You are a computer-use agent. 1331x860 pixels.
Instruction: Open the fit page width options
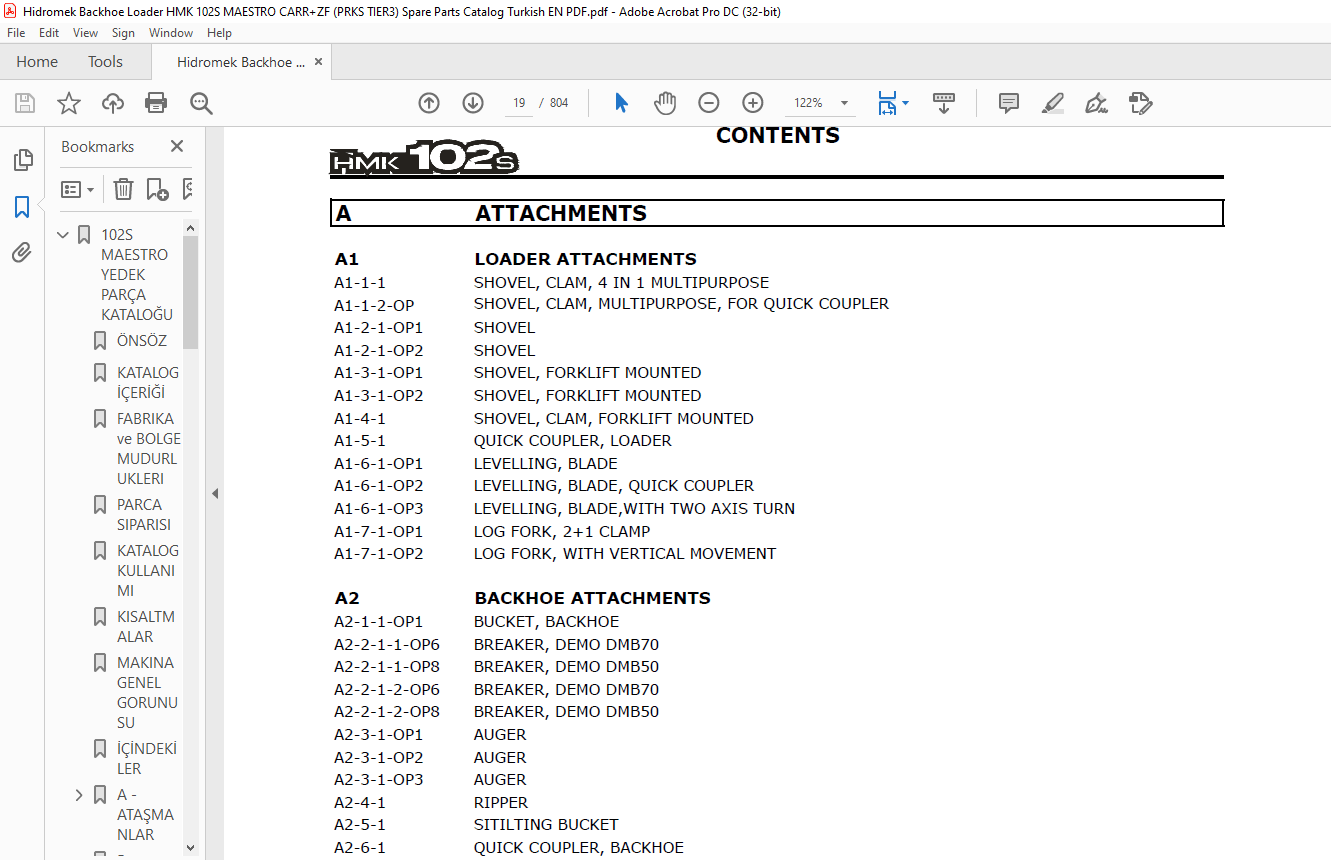coord(892,103)
